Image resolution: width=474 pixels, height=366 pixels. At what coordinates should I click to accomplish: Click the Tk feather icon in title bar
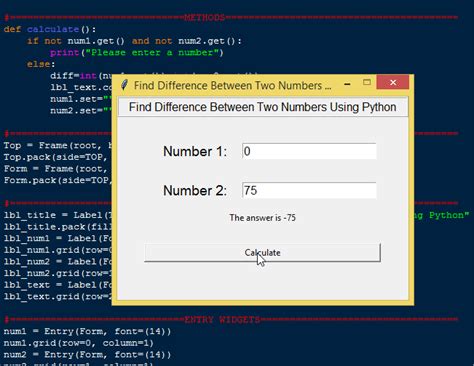click(124, 85)
